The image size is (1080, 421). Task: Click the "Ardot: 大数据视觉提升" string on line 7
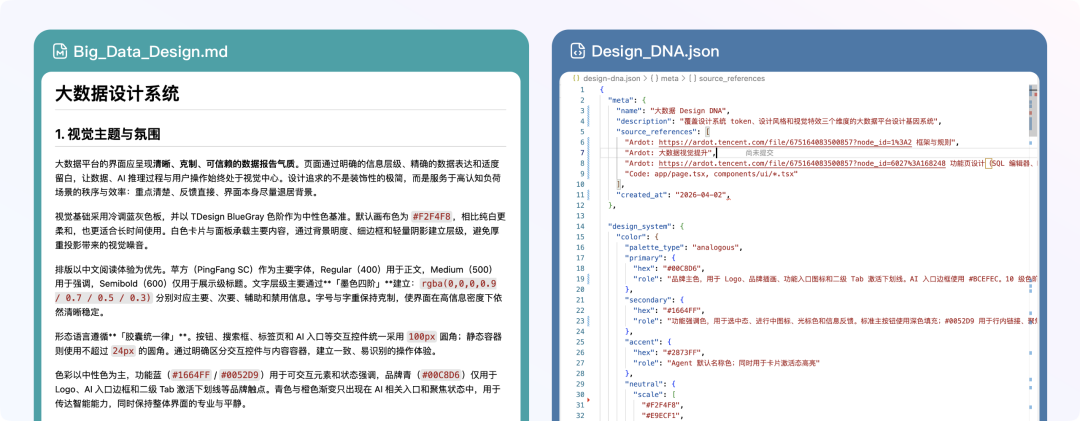(669, 153)
